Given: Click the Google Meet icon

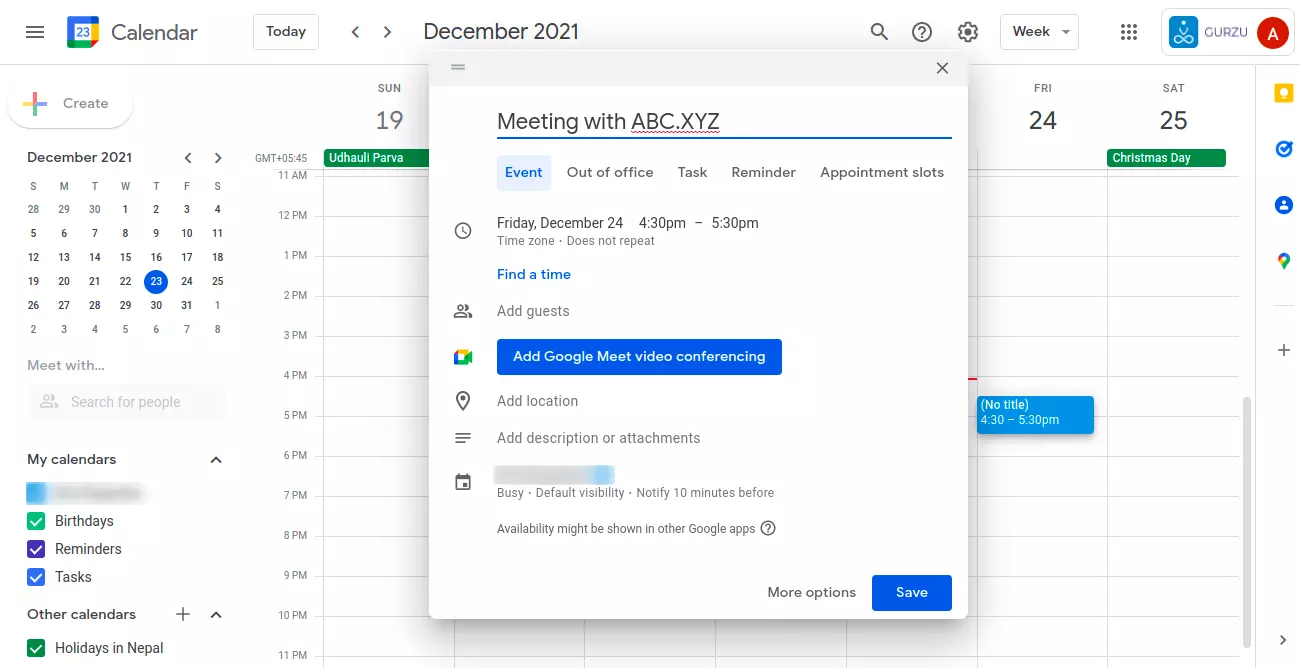Looking at the screenshot, I should (x=463, y=357).
